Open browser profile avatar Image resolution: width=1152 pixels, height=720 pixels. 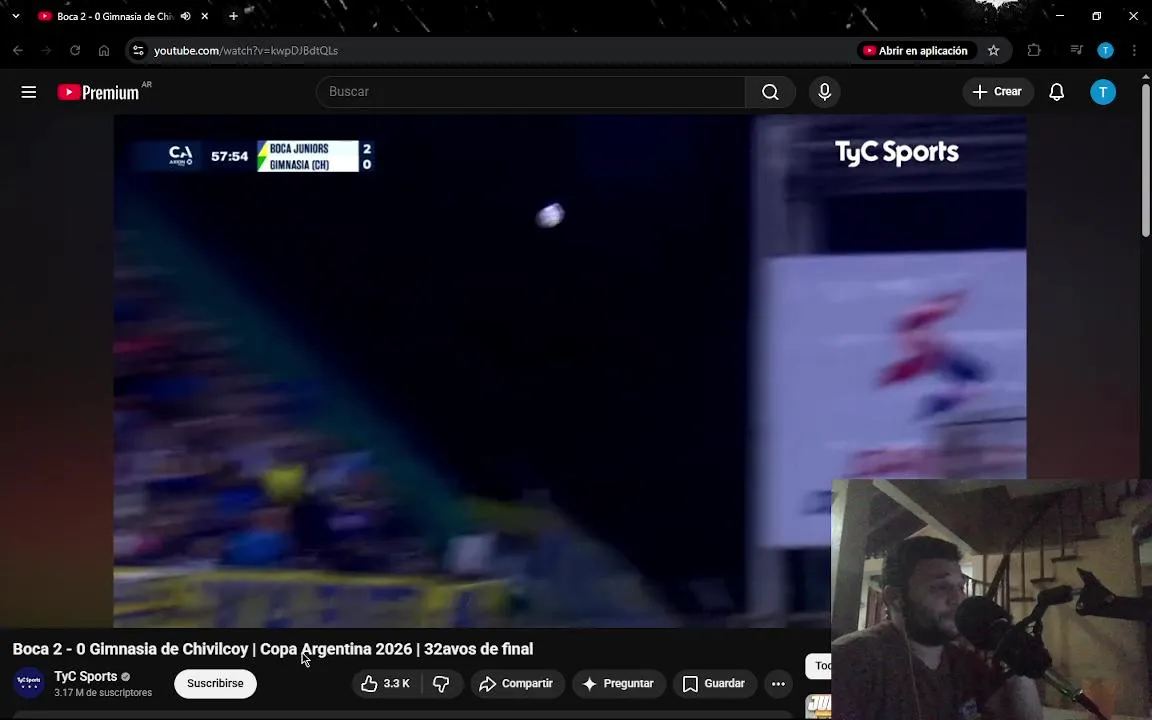point(1105,51)
